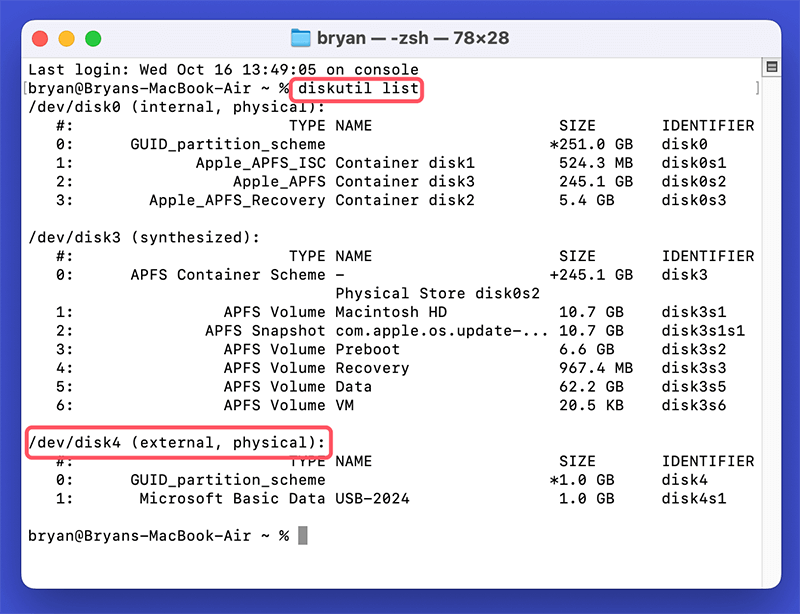Click the "*251.0 GB" size value

pyautogui.click(x=591, y=144)
